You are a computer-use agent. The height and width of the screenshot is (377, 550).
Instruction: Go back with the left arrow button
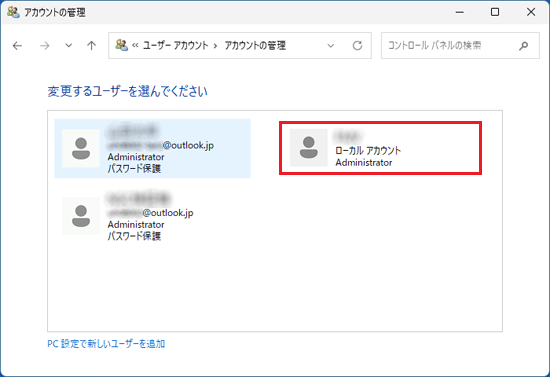coord(17,46)
